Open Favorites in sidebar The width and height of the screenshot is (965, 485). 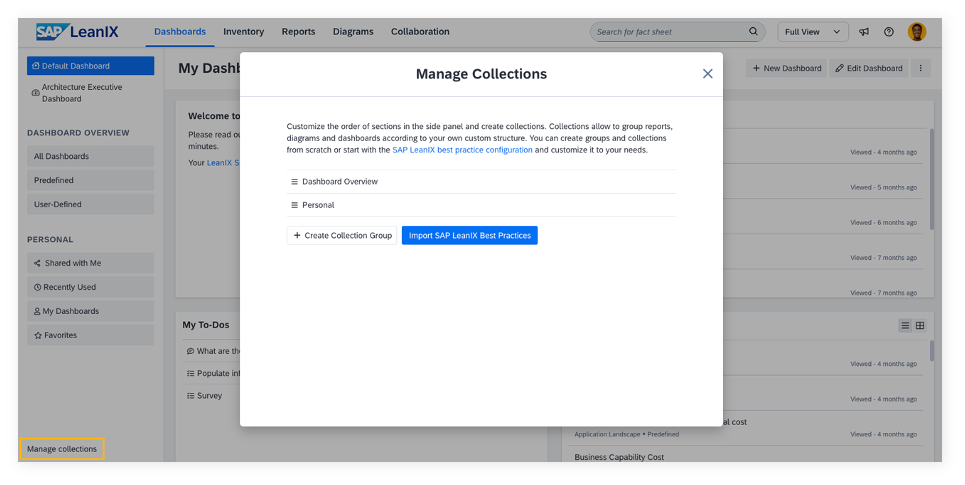click(90, 335)
